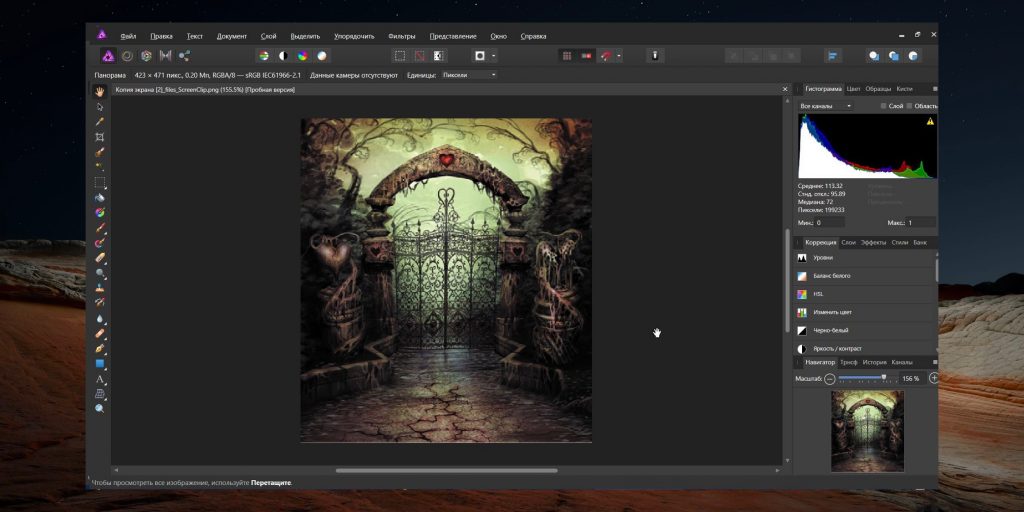Click the Navigator preview thumbnail
Image resolution: width=1024 pixels, height=512 pixels.
867,431
